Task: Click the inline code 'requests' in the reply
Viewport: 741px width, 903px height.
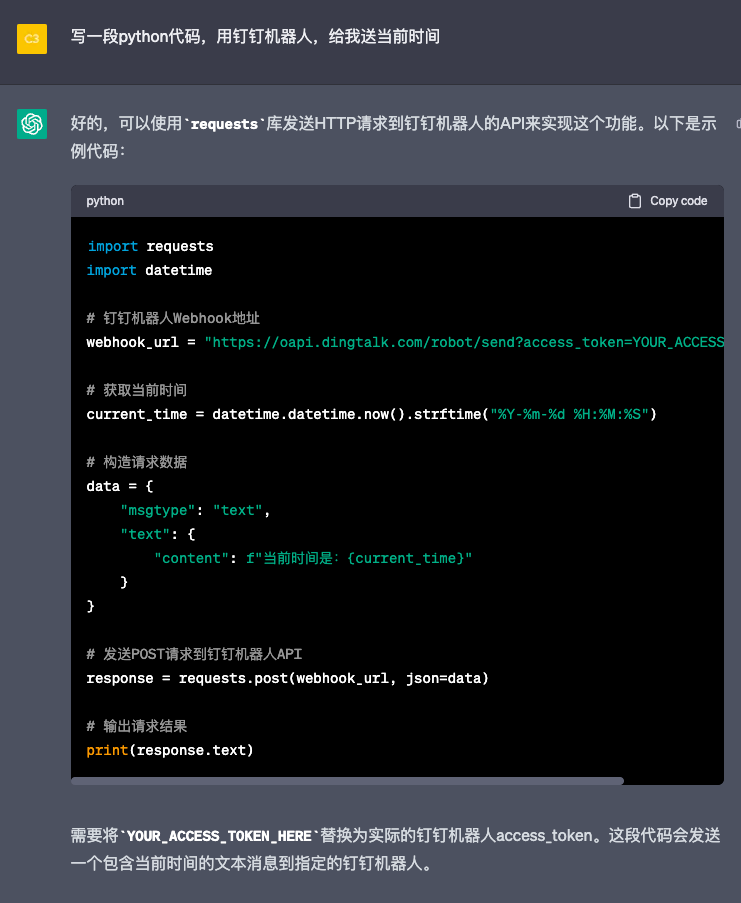Action: [x=224, y=124]
